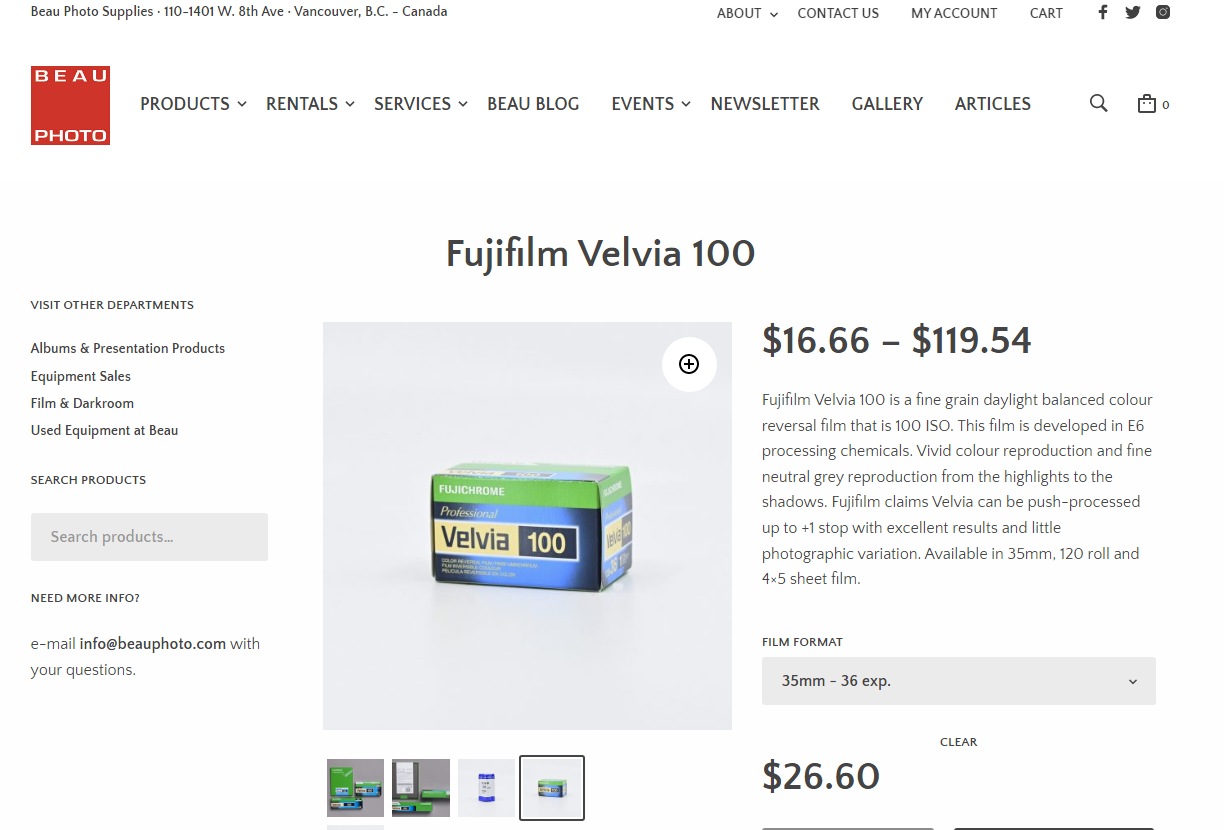Open the Beau Blog menu item

(x=533, y=104)
